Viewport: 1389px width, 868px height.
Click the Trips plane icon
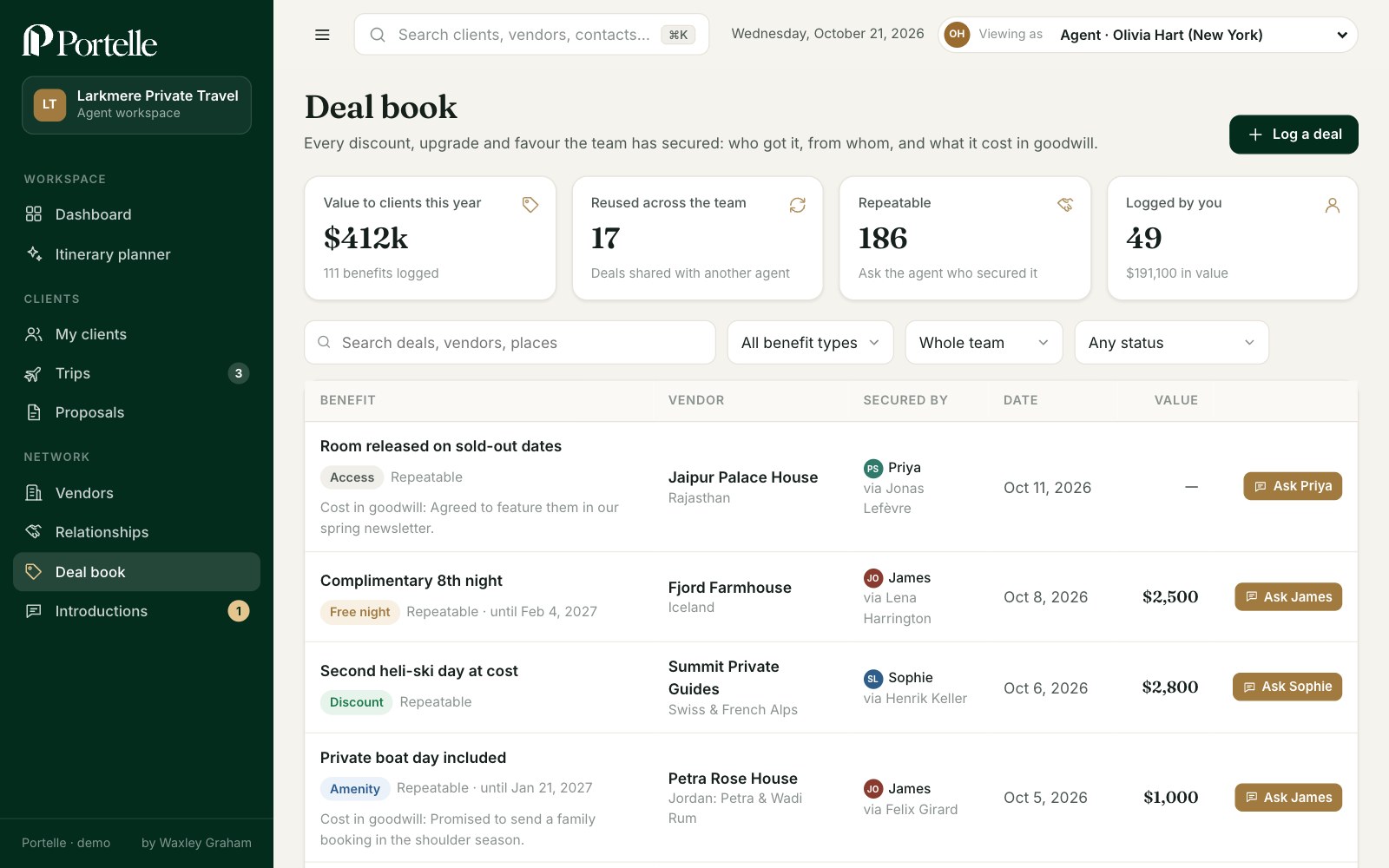[x=33, y=374]
